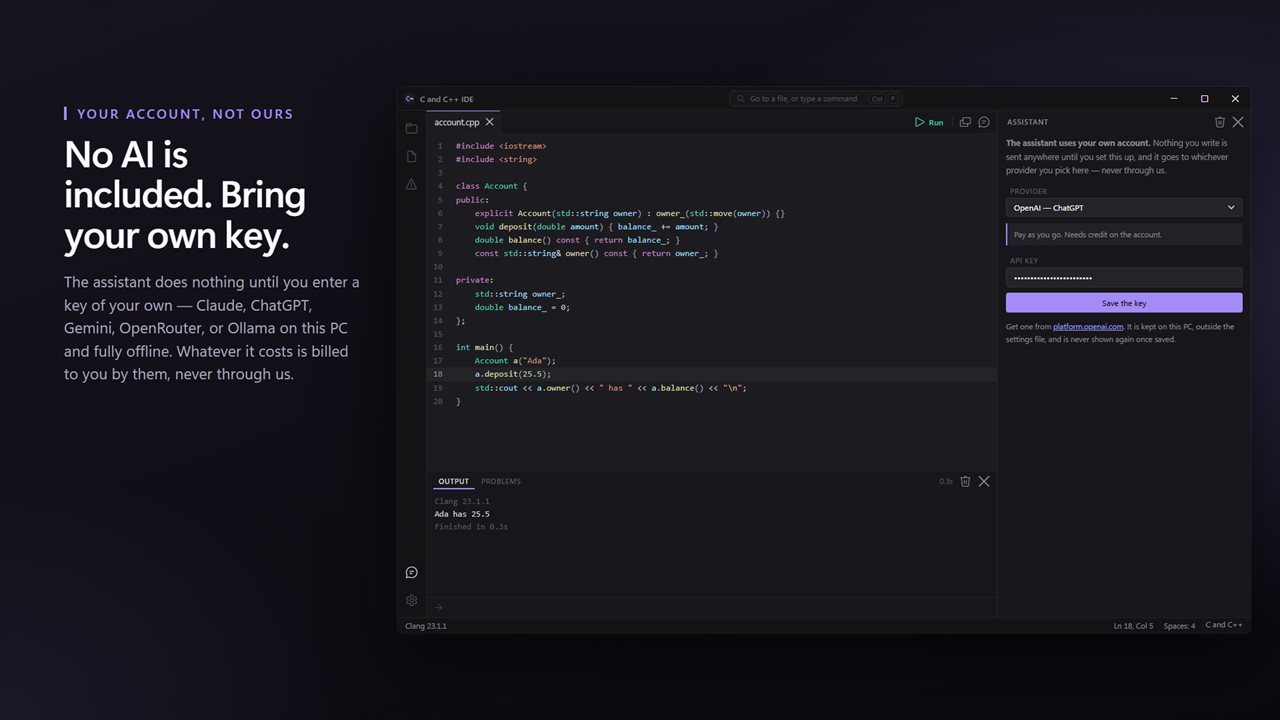Click the arrow prompt icon in input row

(x=438, y=607)
